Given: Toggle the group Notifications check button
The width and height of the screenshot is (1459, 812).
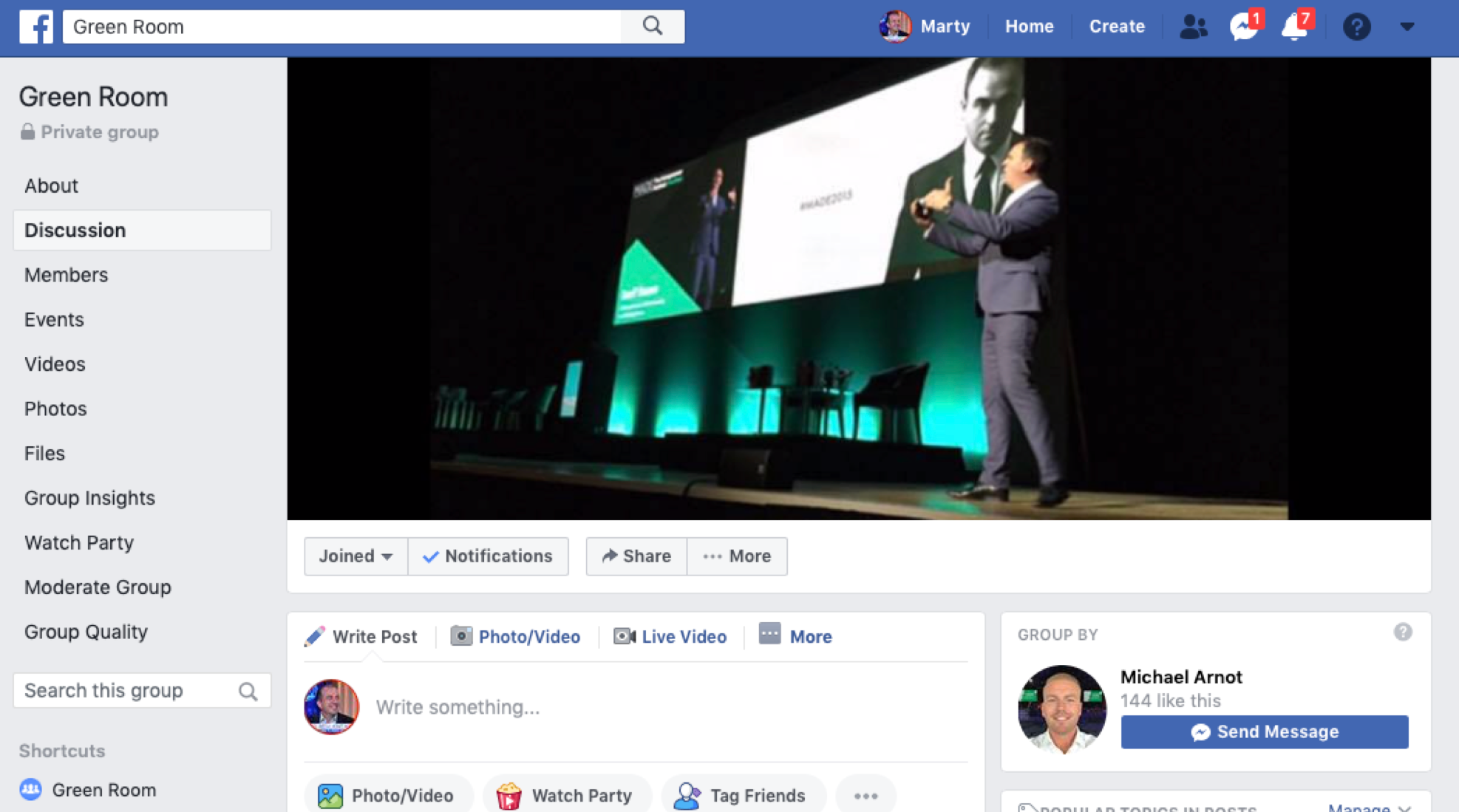Looking at the screenshot, I should coord(488,556).
